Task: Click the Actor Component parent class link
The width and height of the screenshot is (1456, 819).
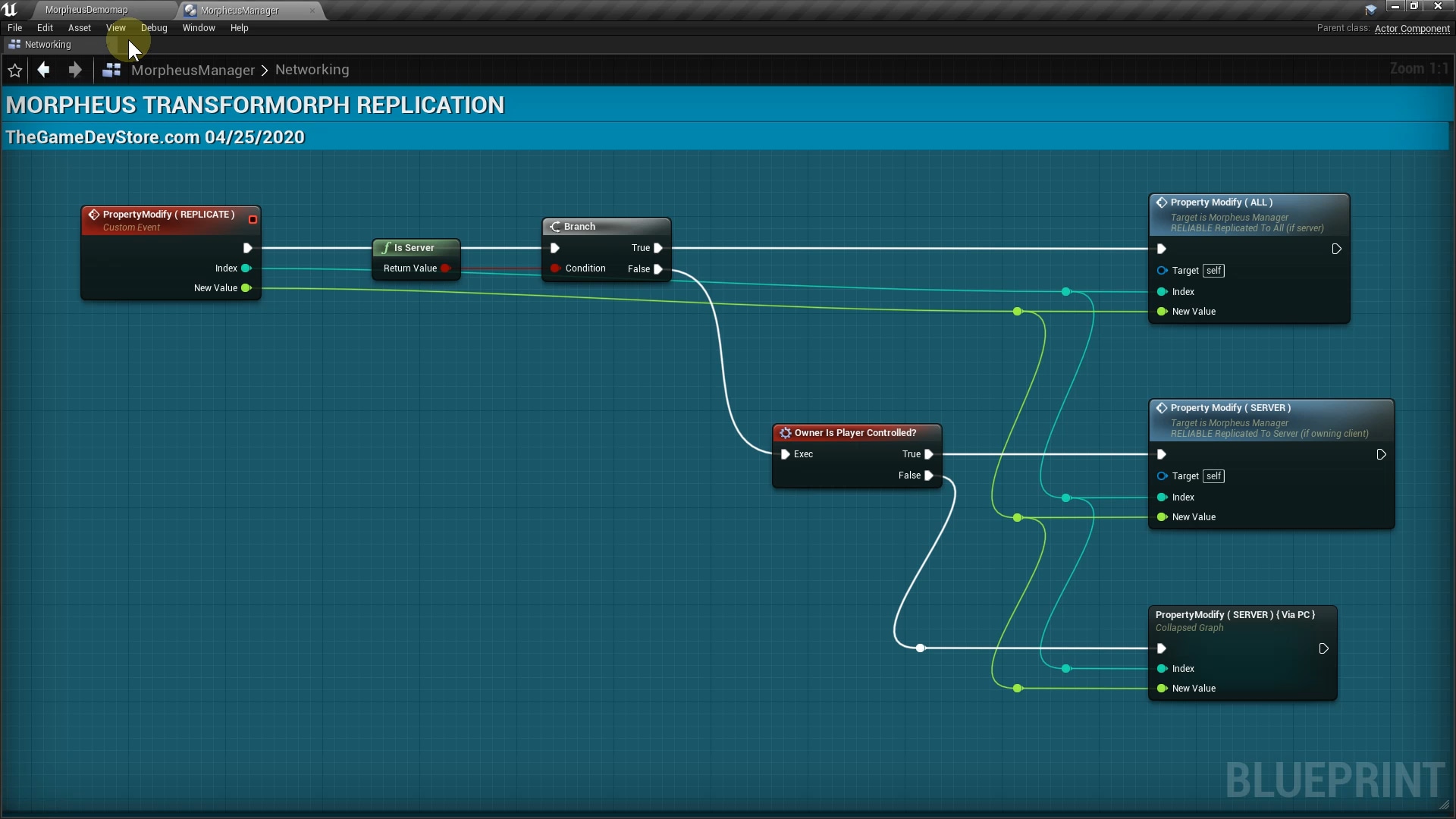Action: [1412, 29]
